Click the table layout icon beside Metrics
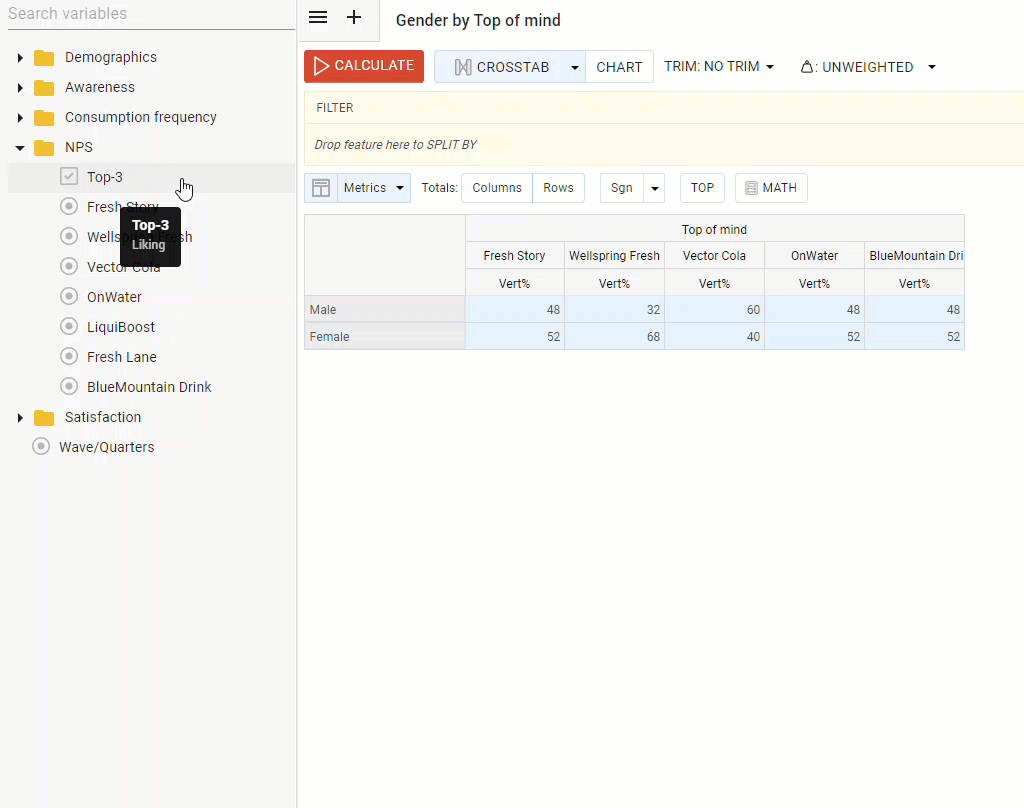The height and width of the screenshot is (808, 1024). click(319, 188)
